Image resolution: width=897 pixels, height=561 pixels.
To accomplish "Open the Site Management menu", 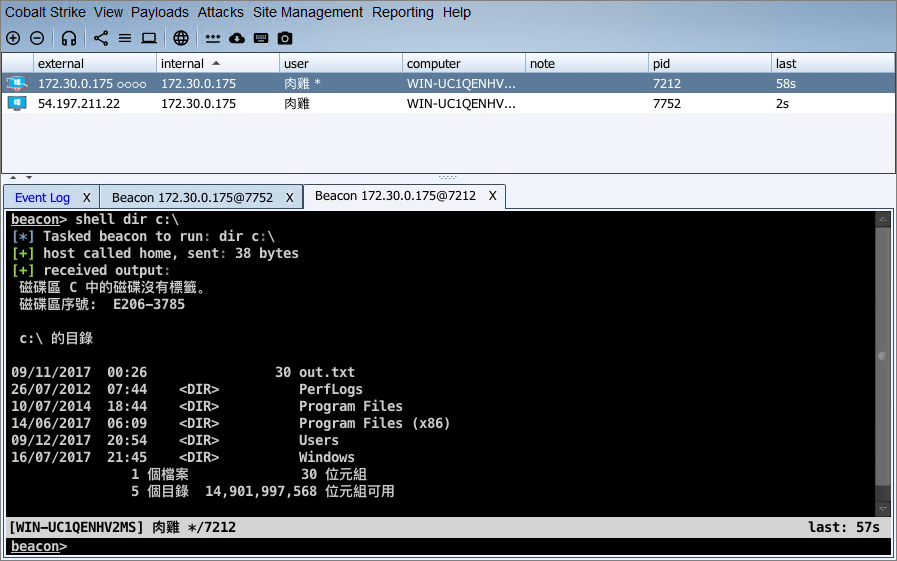I will (308, 12).
